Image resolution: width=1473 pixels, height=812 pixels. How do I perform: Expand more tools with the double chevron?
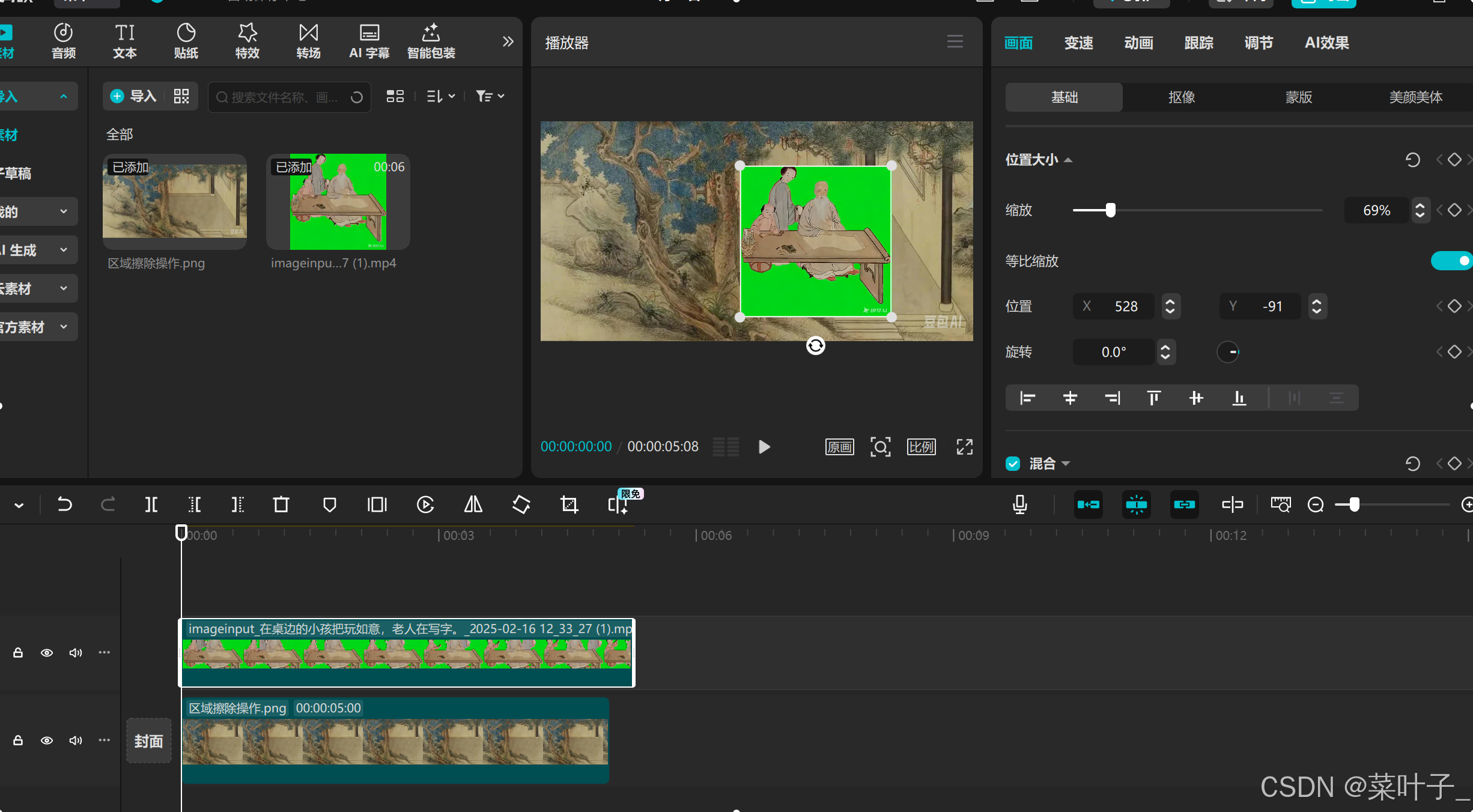click(508, 41)
